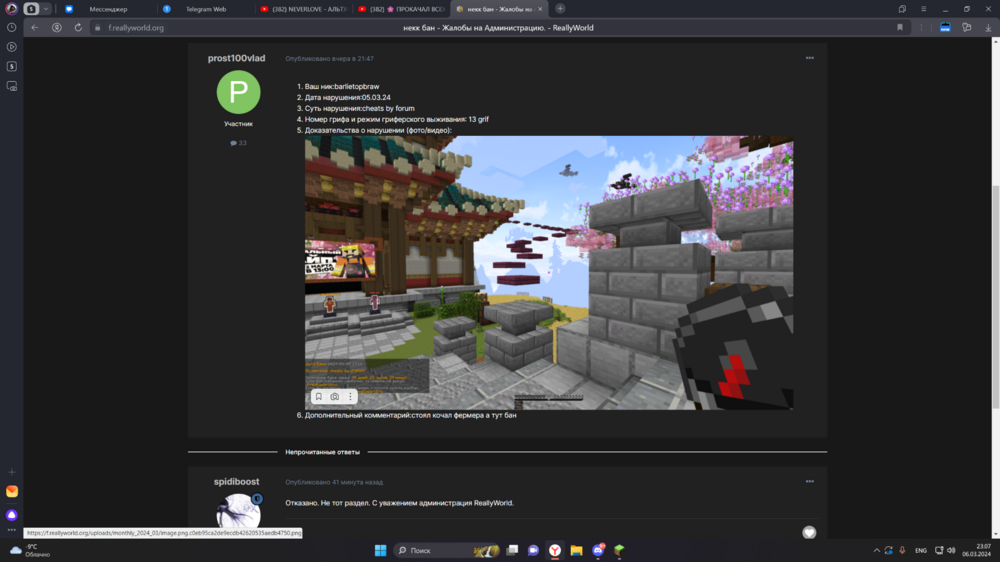Viewport: 1000px width, 562px height.
Task: Open File Explorer from the taskbar
Action: [x=576, y=550]
